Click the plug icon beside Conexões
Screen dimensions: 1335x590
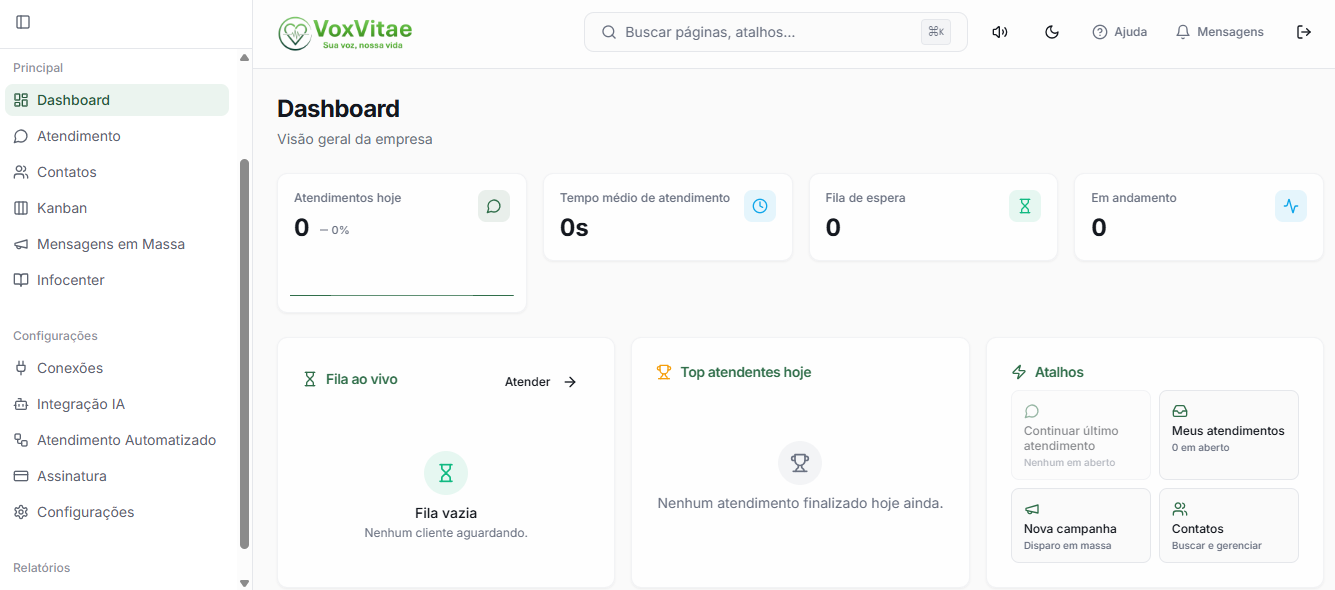point(21,368)
